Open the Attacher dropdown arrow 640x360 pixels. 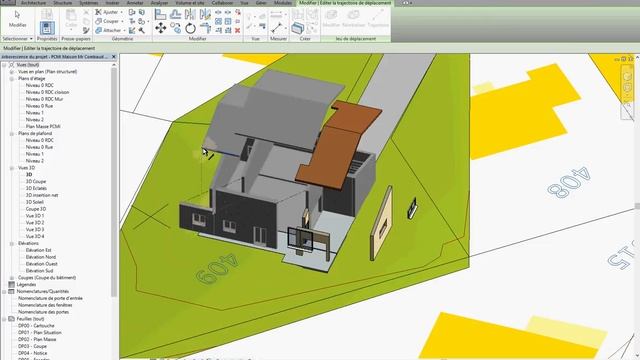click(x=124, y=31)
